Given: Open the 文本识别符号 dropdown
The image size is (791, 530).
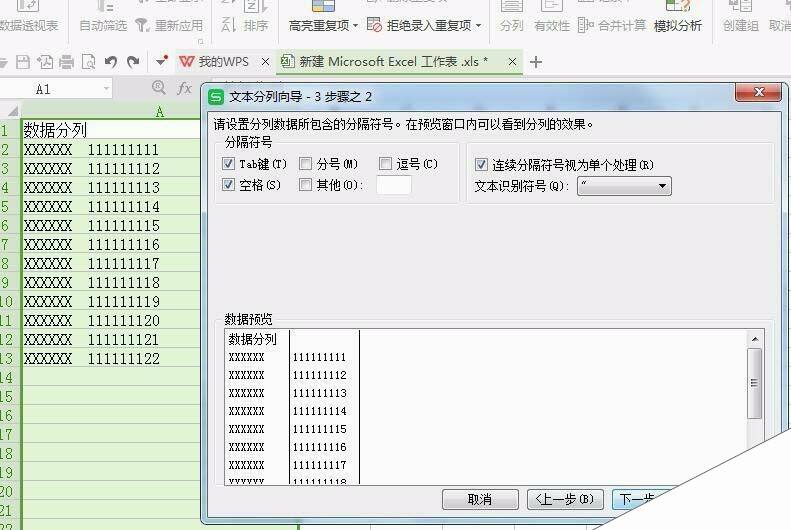Looking at the screenshot, I should click(x=624, y=186).
